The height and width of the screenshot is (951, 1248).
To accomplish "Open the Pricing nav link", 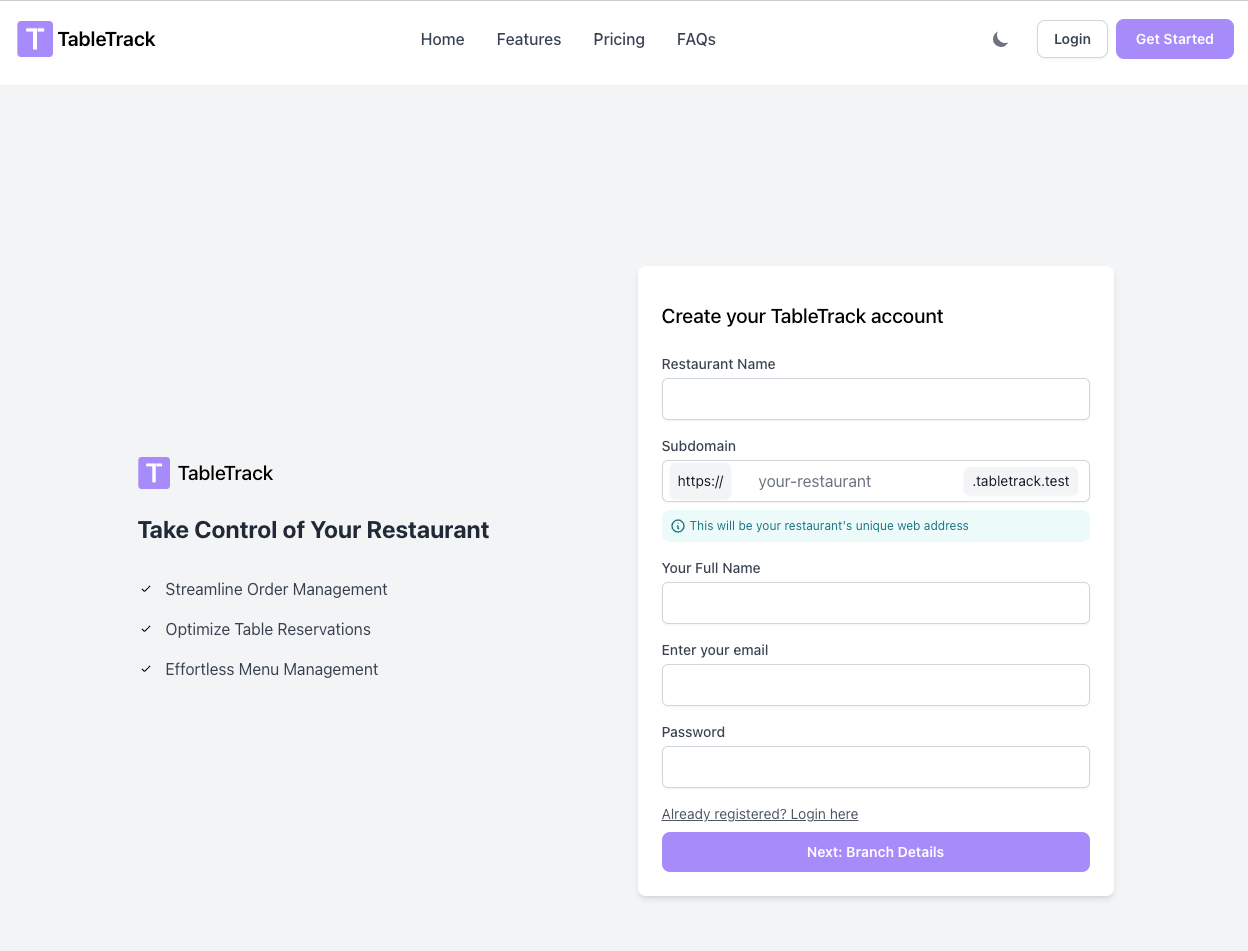I will pos(619,39).
